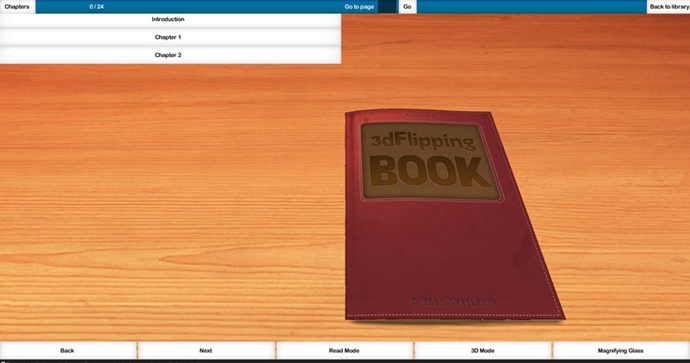
Task: Click the 0 / 24 page counter
Action: (96, 7)
